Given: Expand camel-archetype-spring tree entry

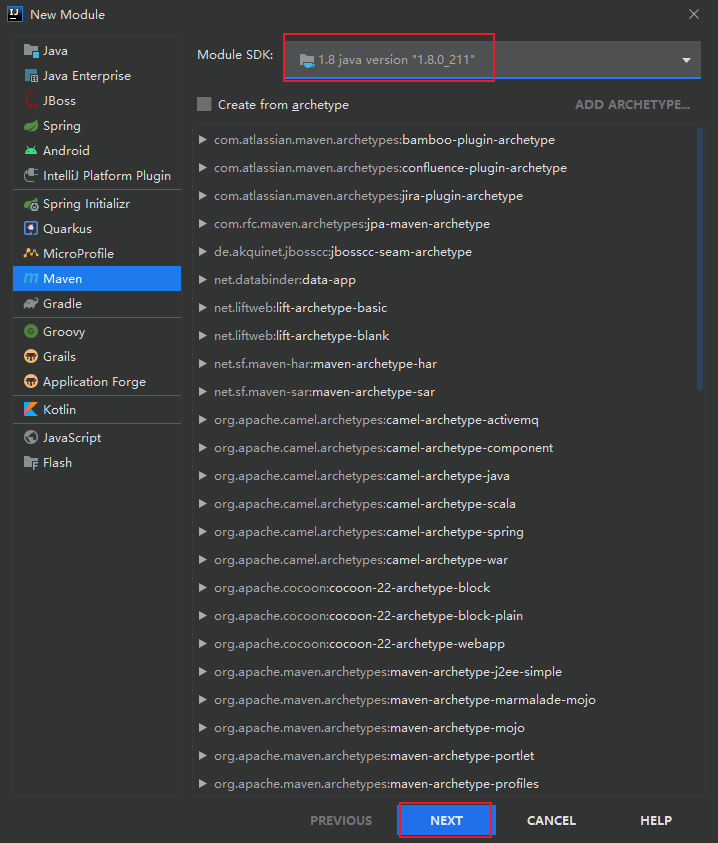Looking at the screenshot, I should click(x=203, y=532).
